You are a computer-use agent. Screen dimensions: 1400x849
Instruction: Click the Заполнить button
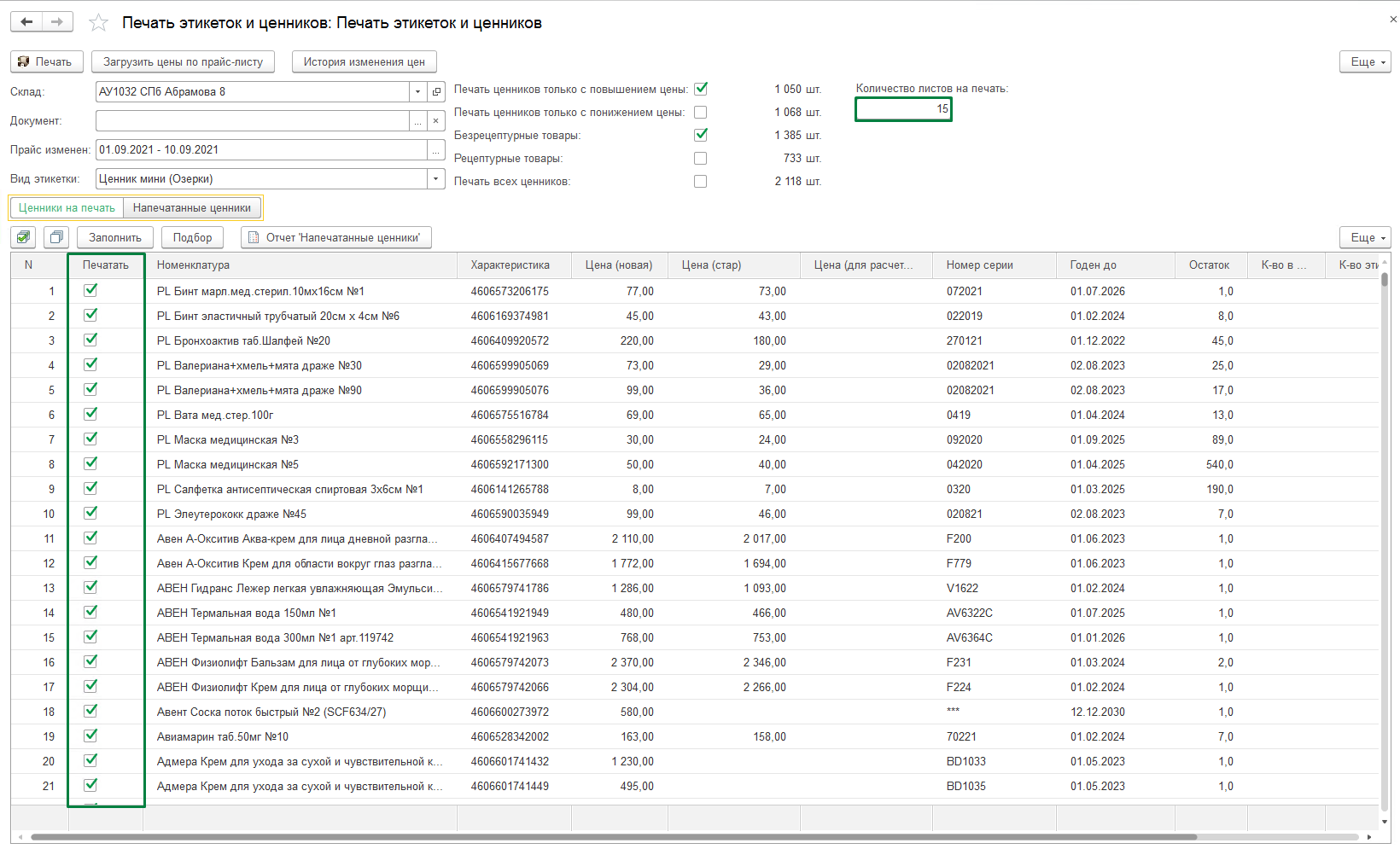115,237
